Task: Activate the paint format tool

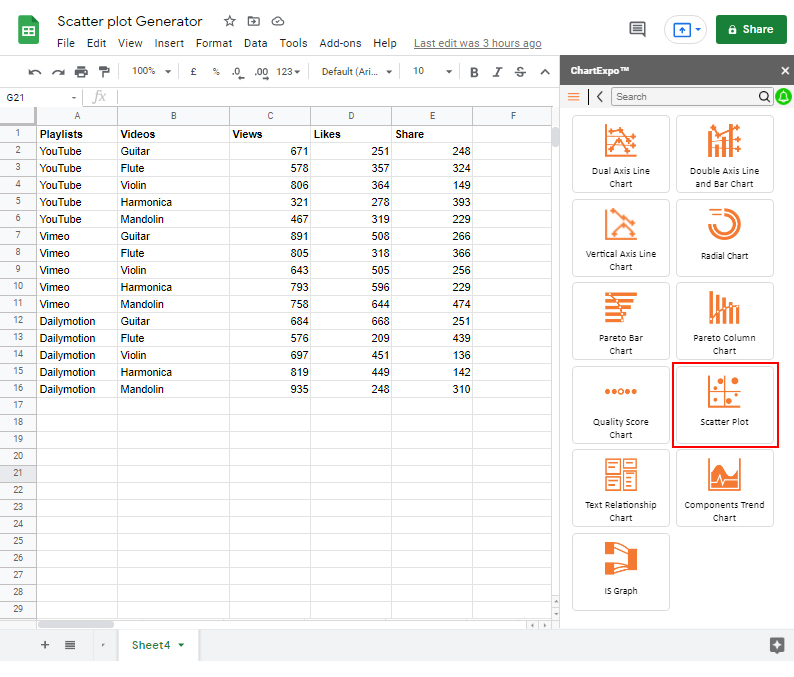Action: [x=104, y=72]
